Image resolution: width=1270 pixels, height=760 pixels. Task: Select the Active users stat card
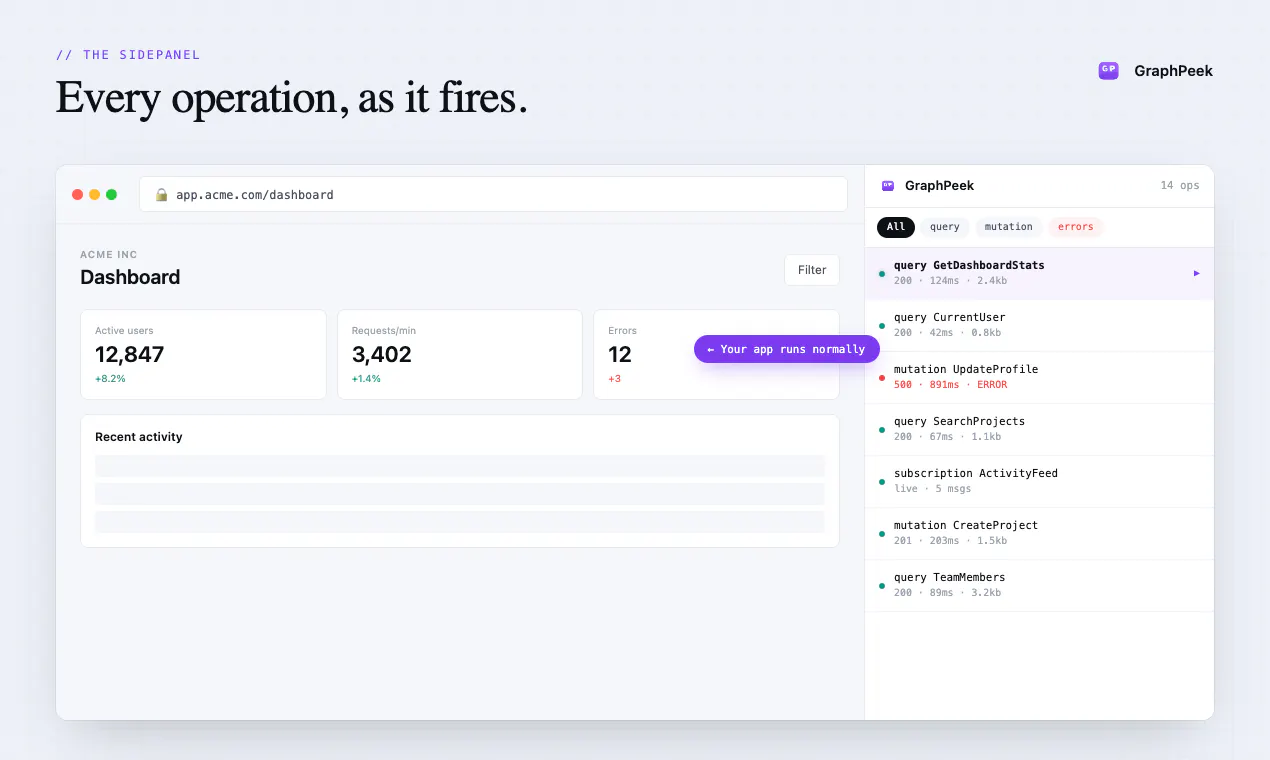click(x=203, y=354)
